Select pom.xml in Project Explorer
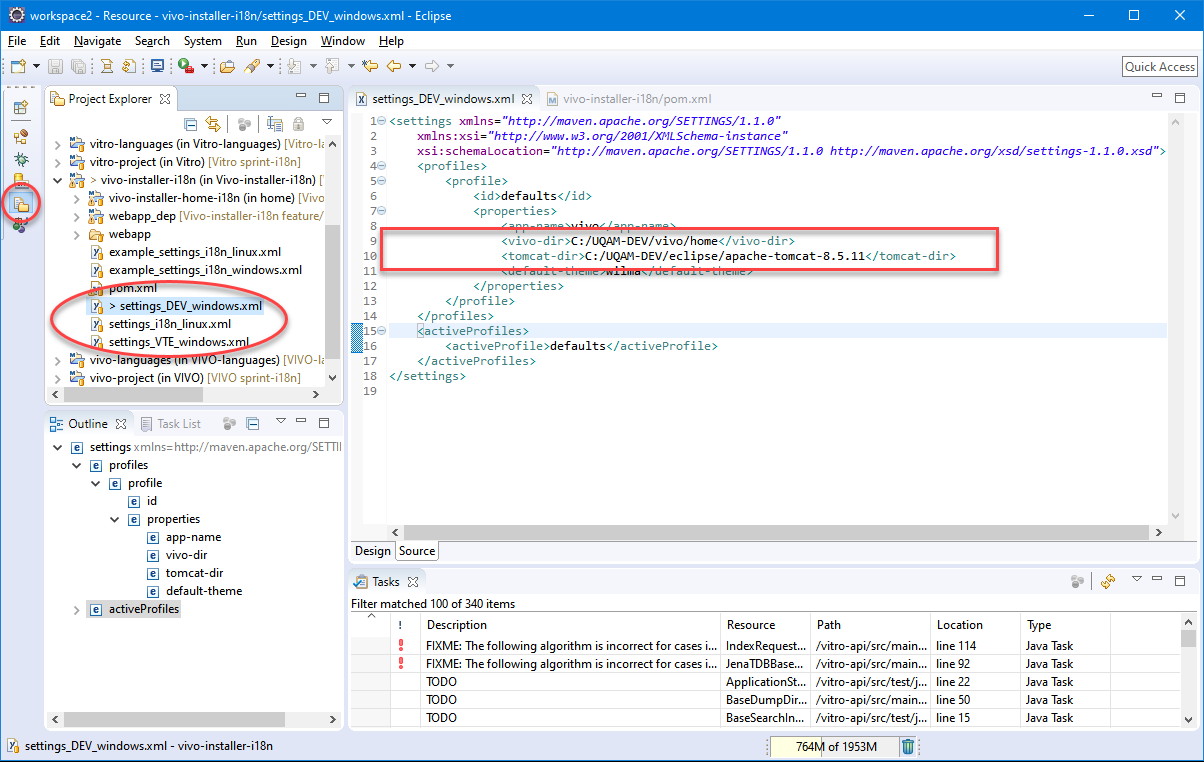The height and width of the screenshot is (762, 1204). click(x=133, y=288)
